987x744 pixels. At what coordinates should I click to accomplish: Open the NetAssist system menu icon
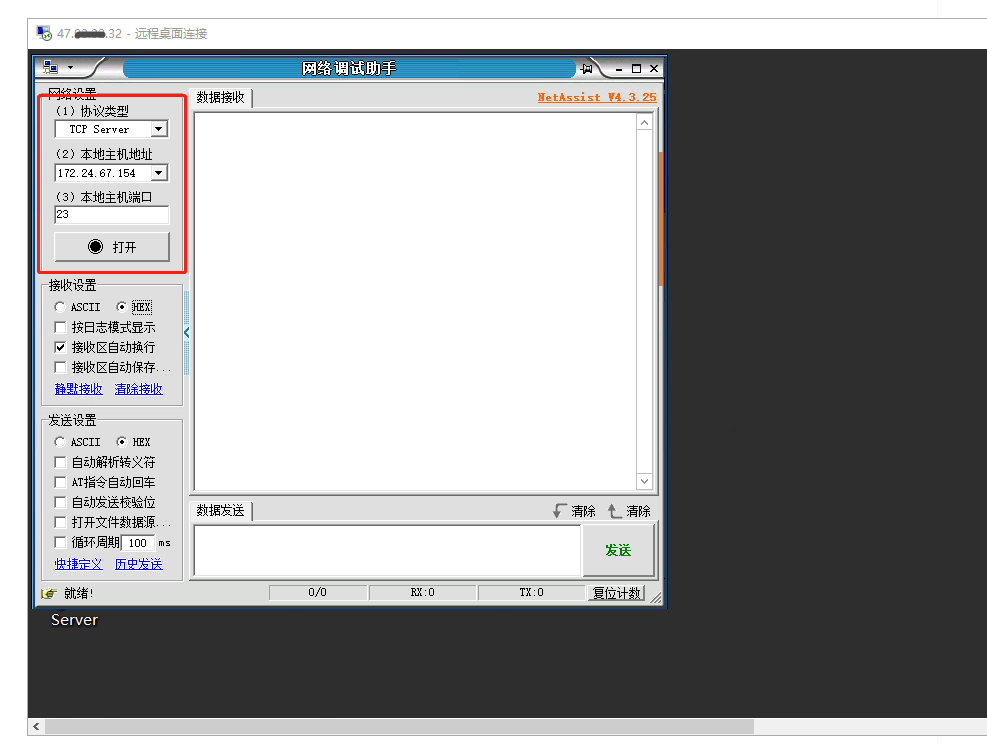(50, 67)
